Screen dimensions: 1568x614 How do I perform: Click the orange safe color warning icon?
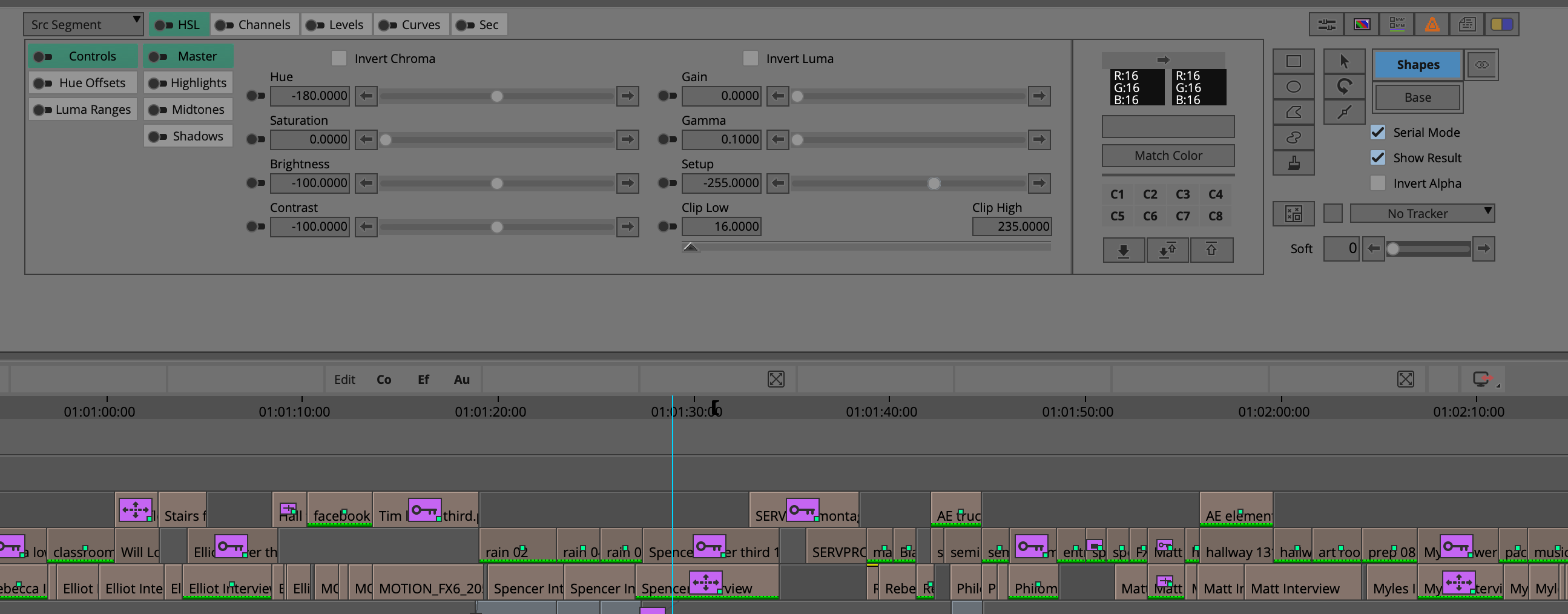(1432, 24)
